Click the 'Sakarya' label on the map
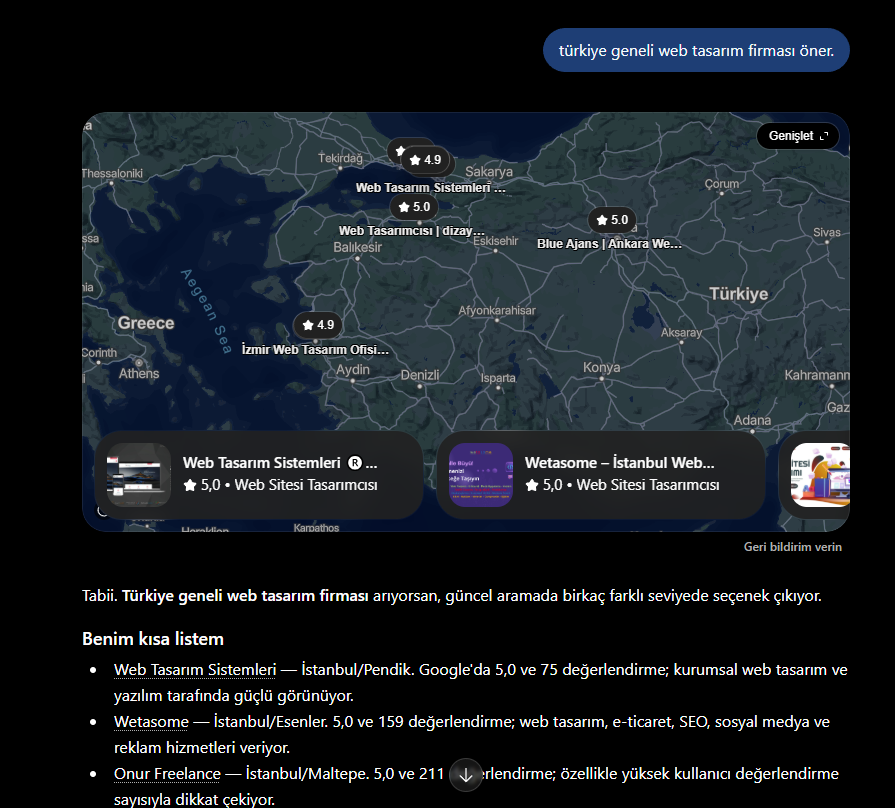Image resolution: width=895 pixels, height=808 pixels. pos(489,171)
